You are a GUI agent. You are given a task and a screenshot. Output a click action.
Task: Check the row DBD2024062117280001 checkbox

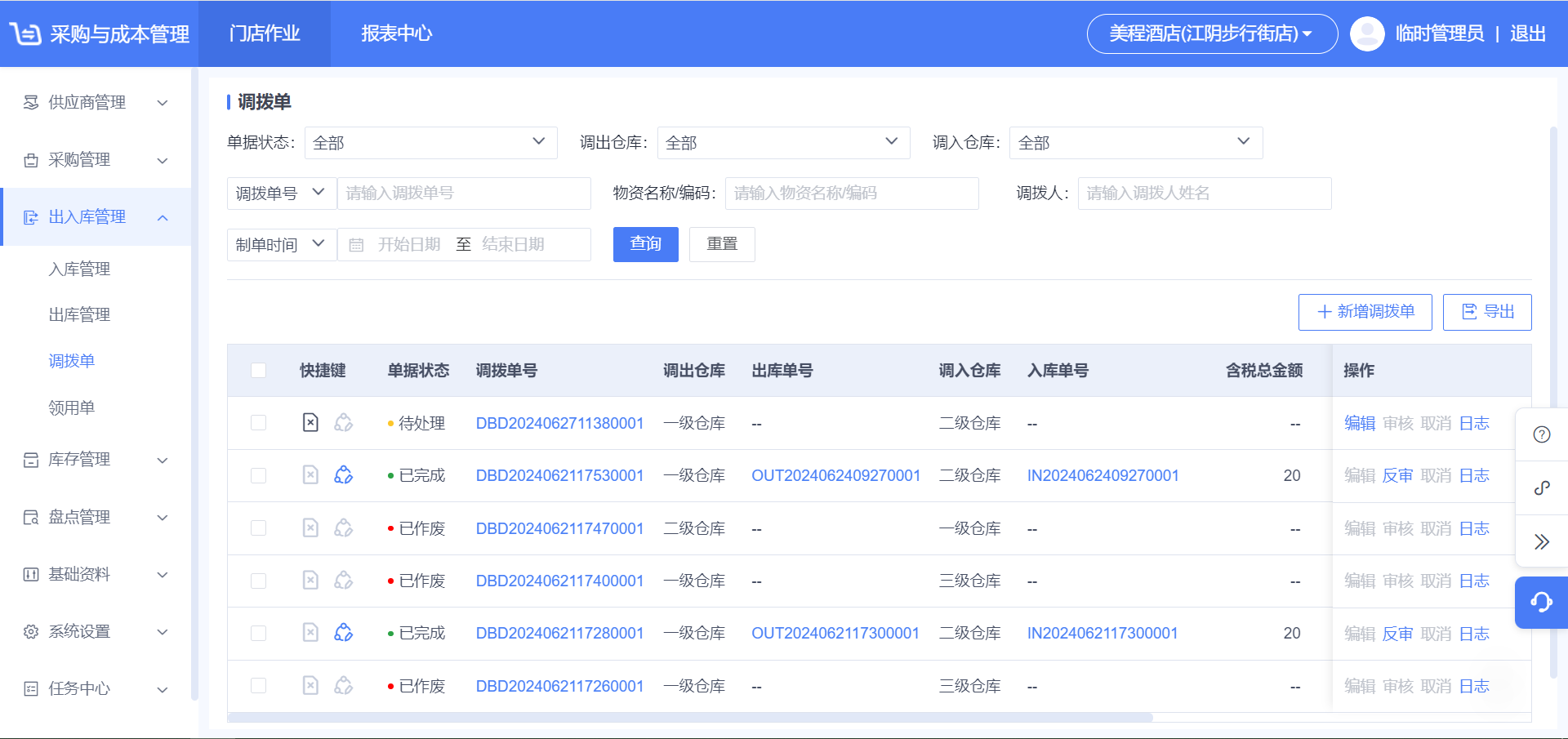[x=259, y=633]
